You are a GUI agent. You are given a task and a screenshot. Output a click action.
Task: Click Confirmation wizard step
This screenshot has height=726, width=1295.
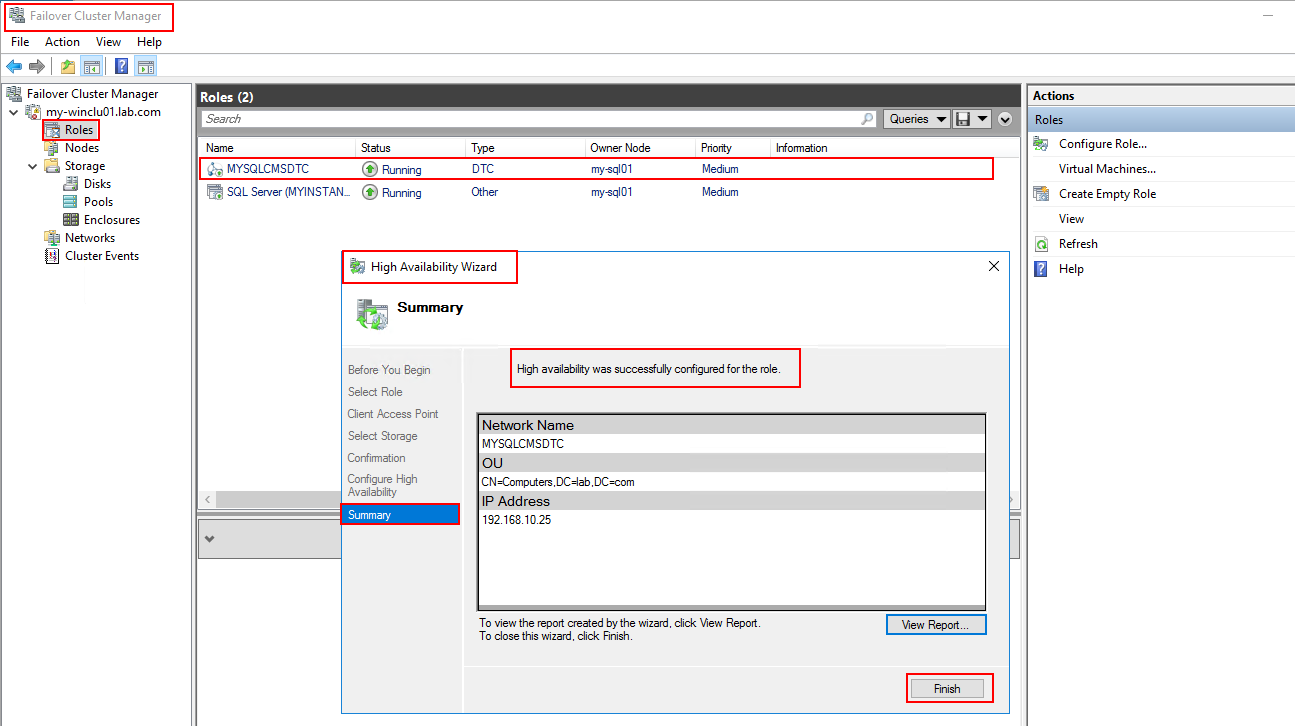click(x=376, y=458)
